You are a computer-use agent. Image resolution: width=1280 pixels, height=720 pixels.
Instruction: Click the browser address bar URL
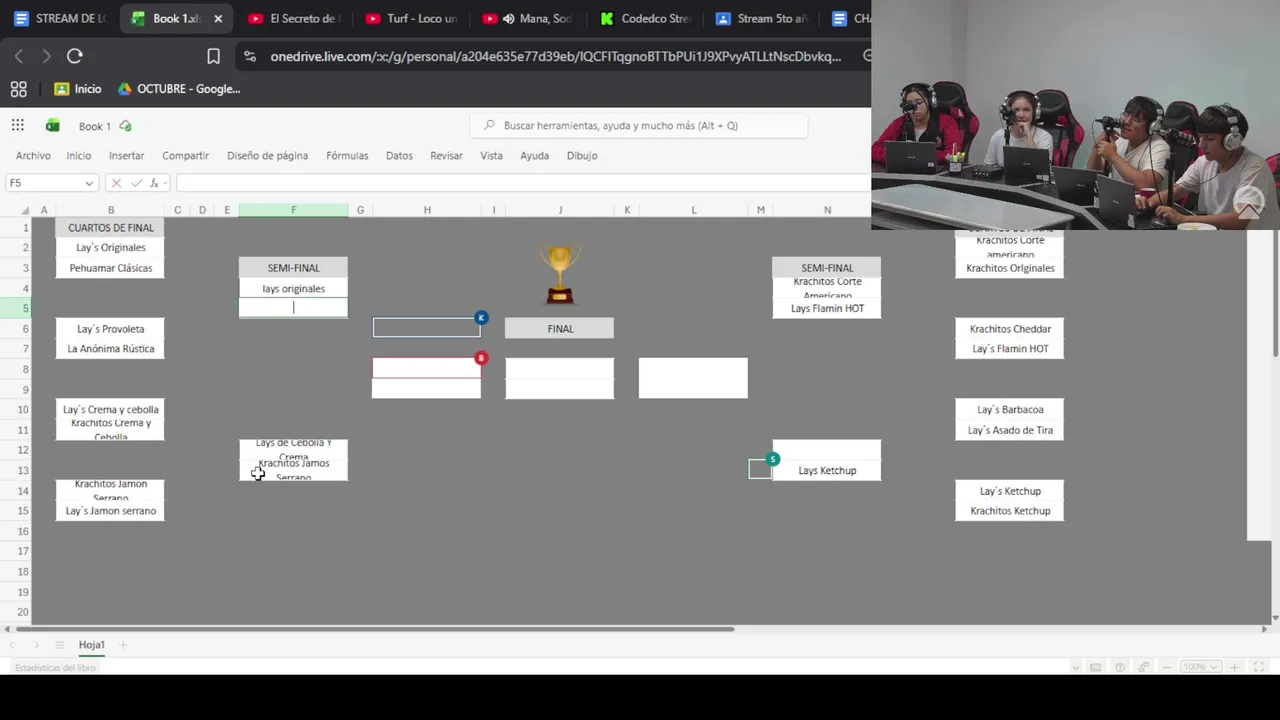(555, 56)
